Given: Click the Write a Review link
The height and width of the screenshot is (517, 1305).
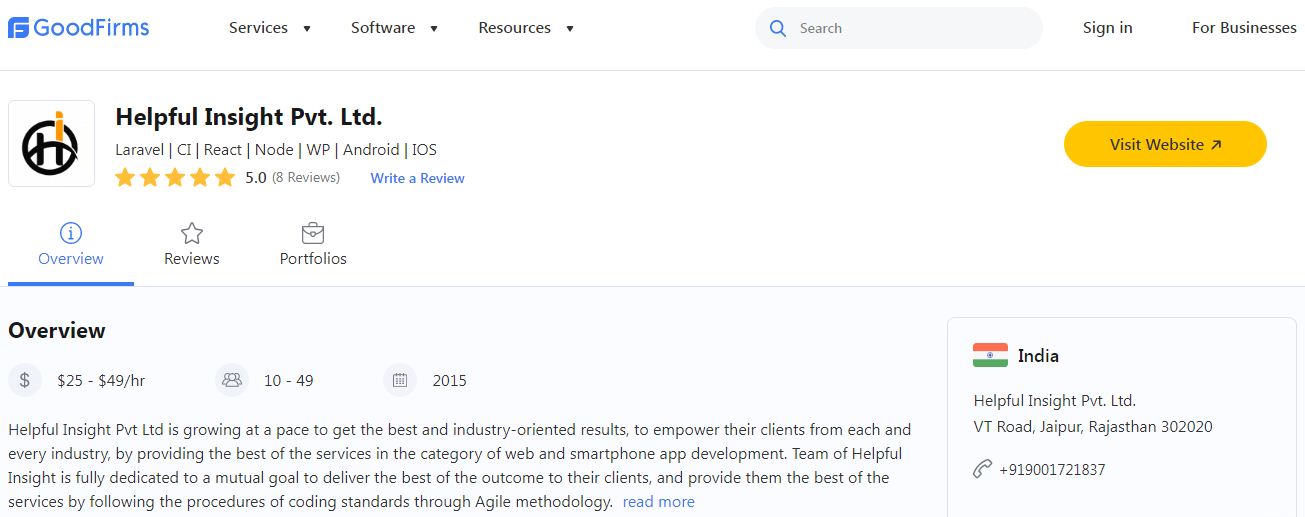Looking at the screenshot, I should [417, 178].
